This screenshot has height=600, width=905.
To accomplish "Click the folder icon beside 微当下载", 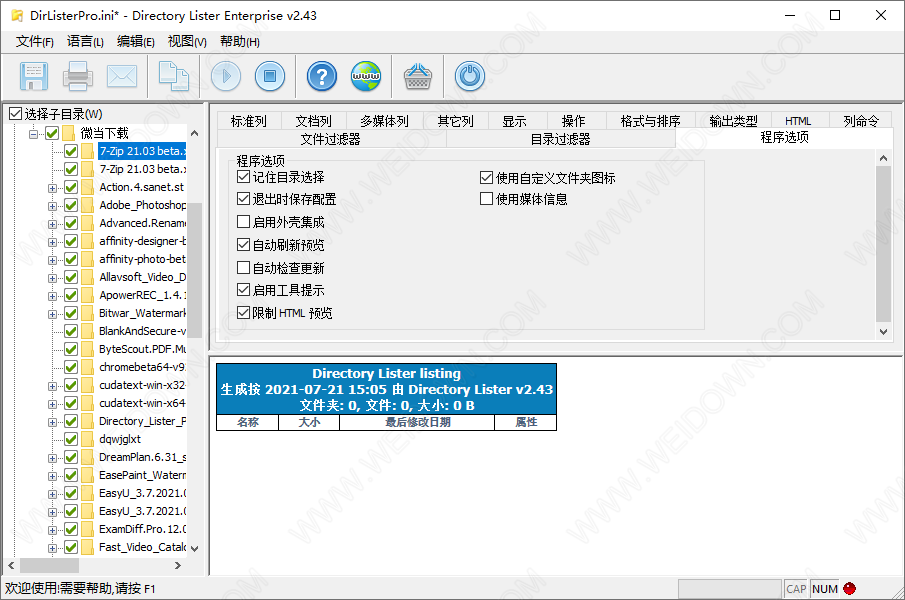I will click(x=69, y=133).
